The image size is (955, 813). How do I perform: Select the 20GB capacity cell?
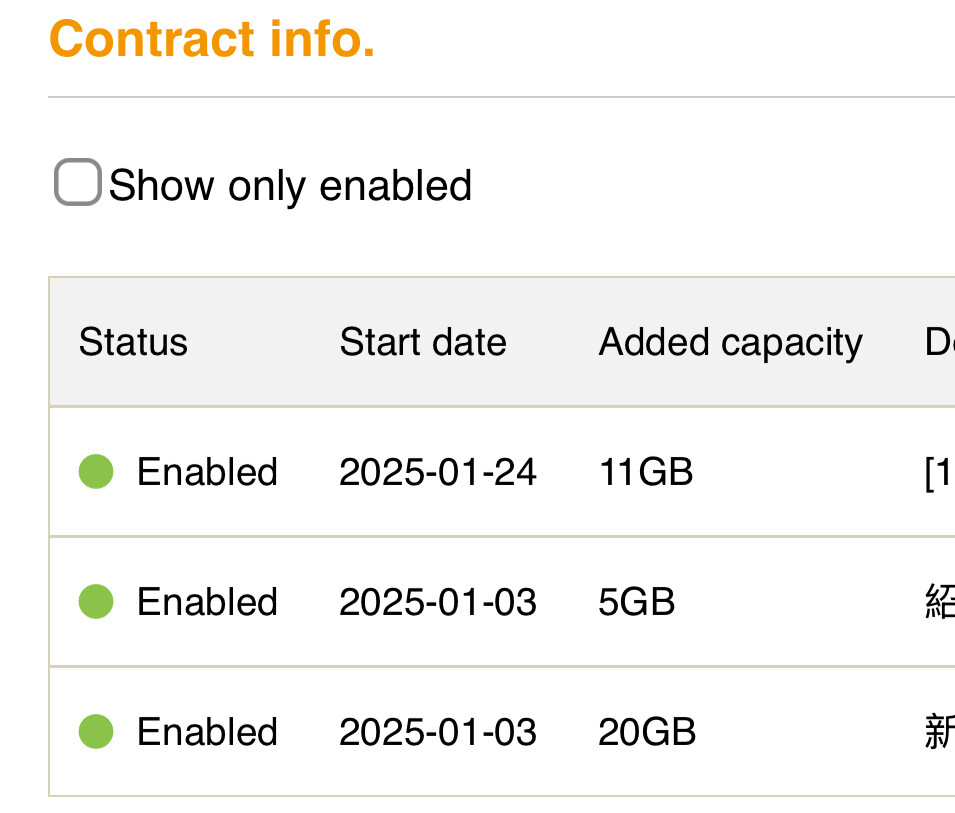[x=647, y=732]
